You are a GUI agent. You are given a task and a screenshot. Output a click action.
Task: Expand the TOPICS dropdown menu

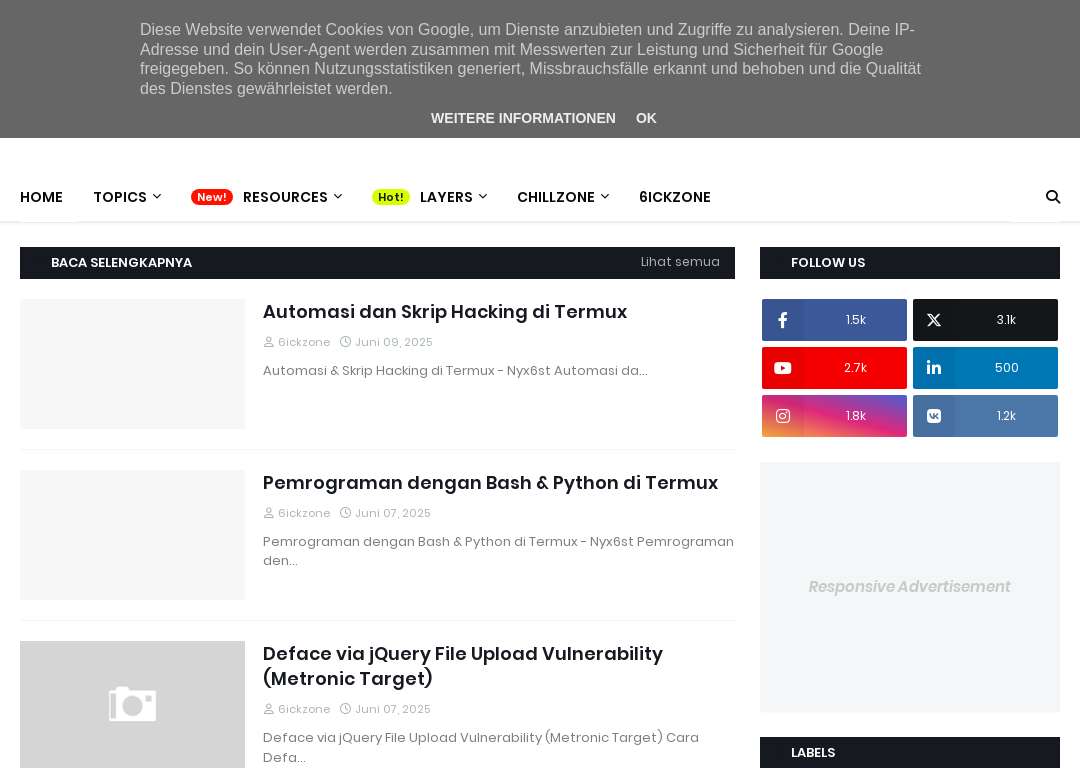[x=127, y=197]
